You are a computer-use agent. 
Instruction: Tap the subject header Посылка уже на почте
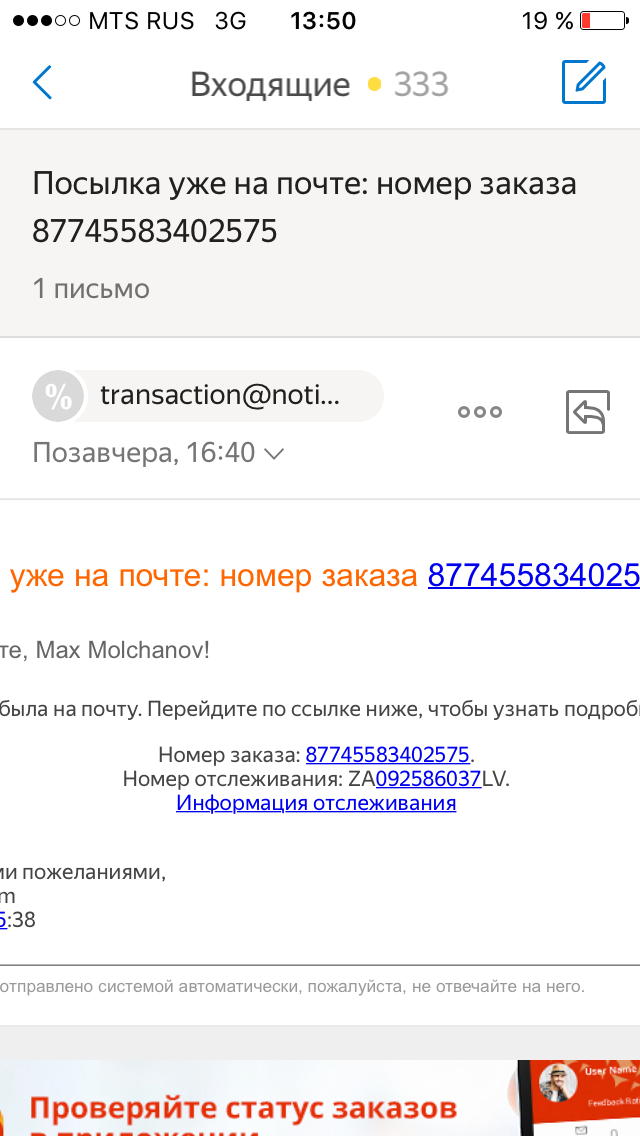point(304,207)
